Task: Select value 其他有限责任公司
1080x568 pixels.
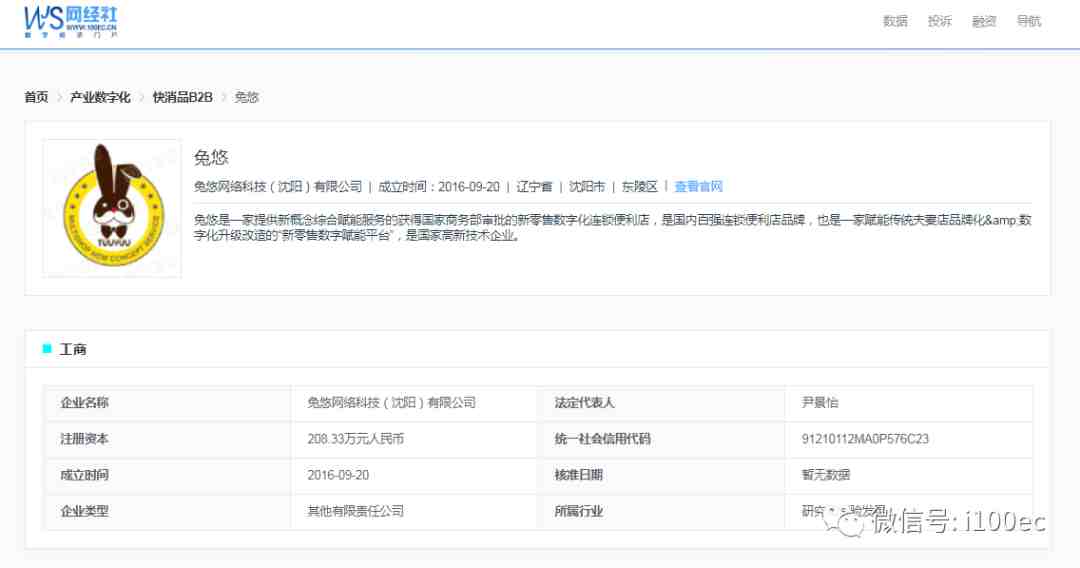Action: pos(355,512)
